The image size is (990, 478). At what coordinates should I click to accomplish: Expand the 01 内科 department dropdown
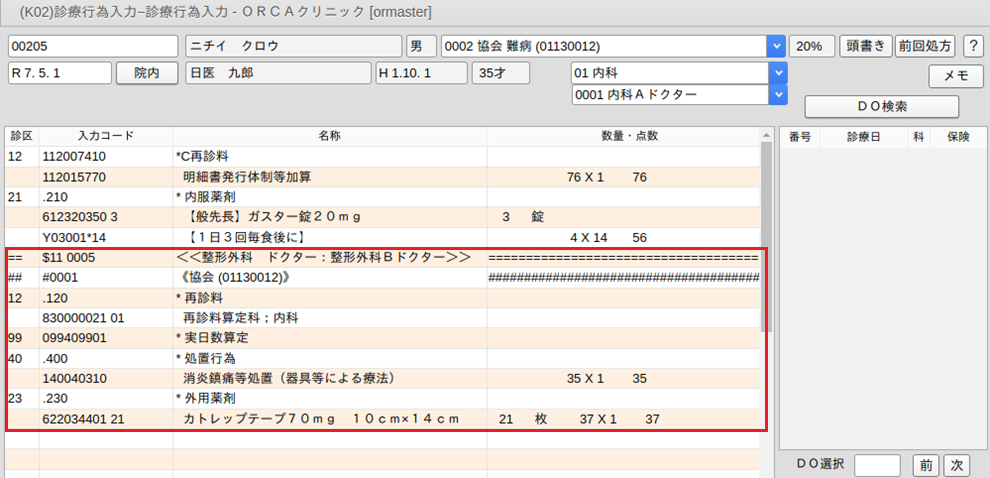pyautogui.click(x=779, y=73)
